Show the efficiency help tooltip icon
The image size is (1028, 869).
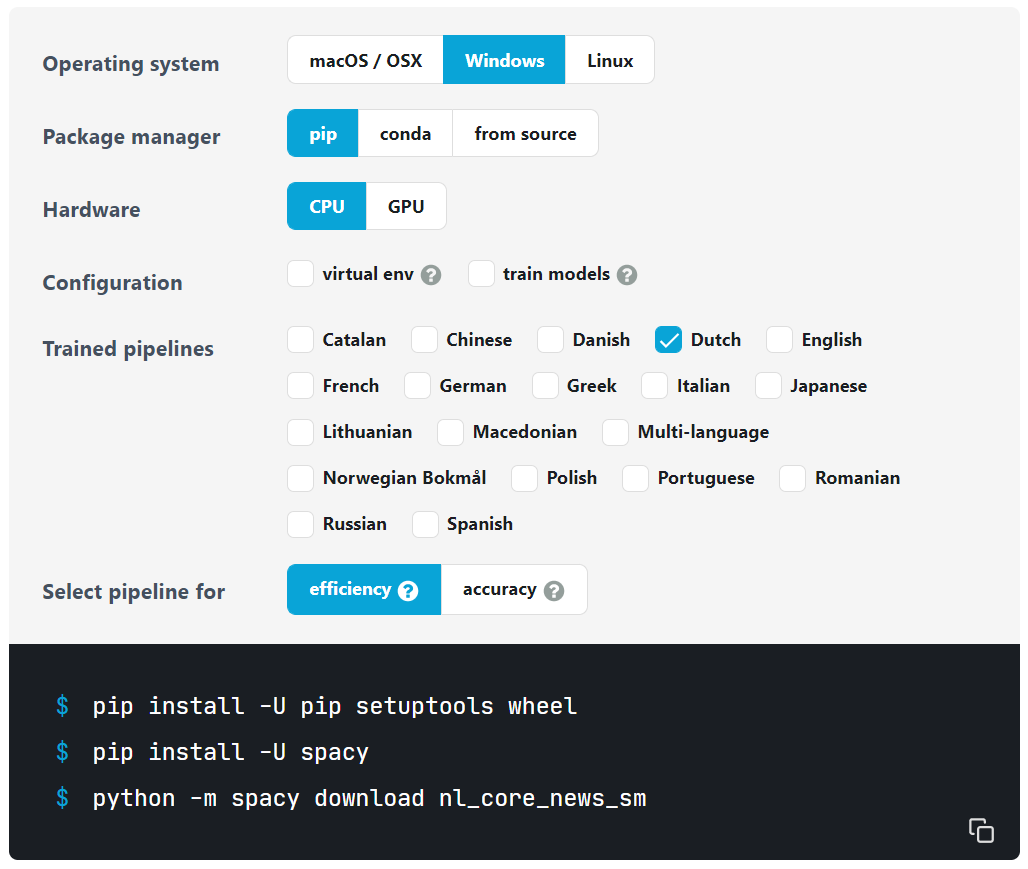point(408,591)
